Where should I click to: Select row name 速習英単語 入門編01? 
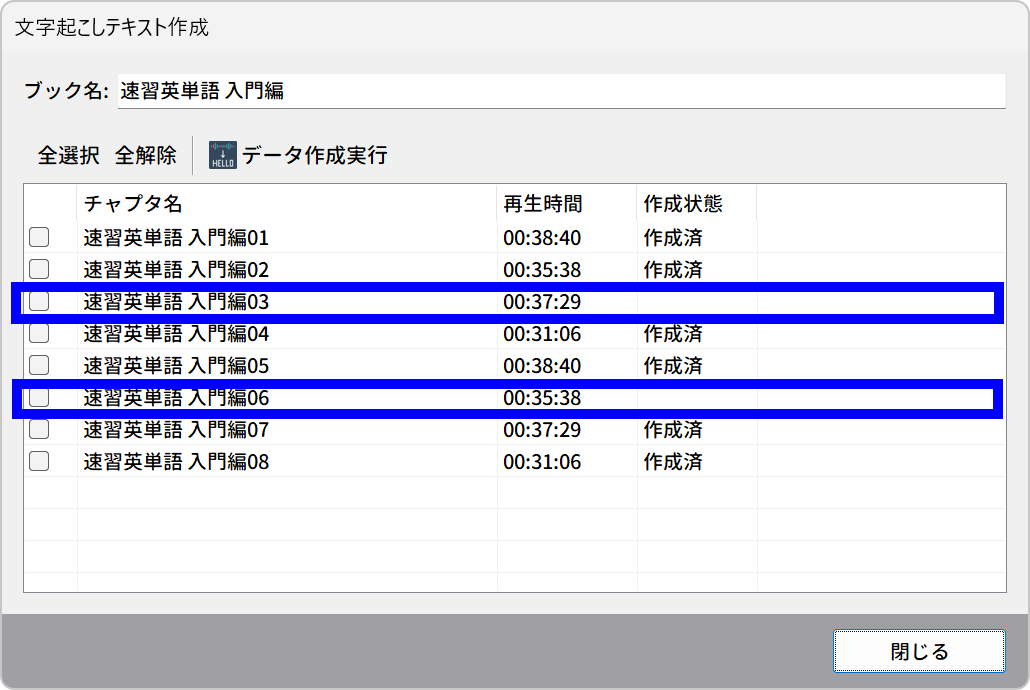176,237
